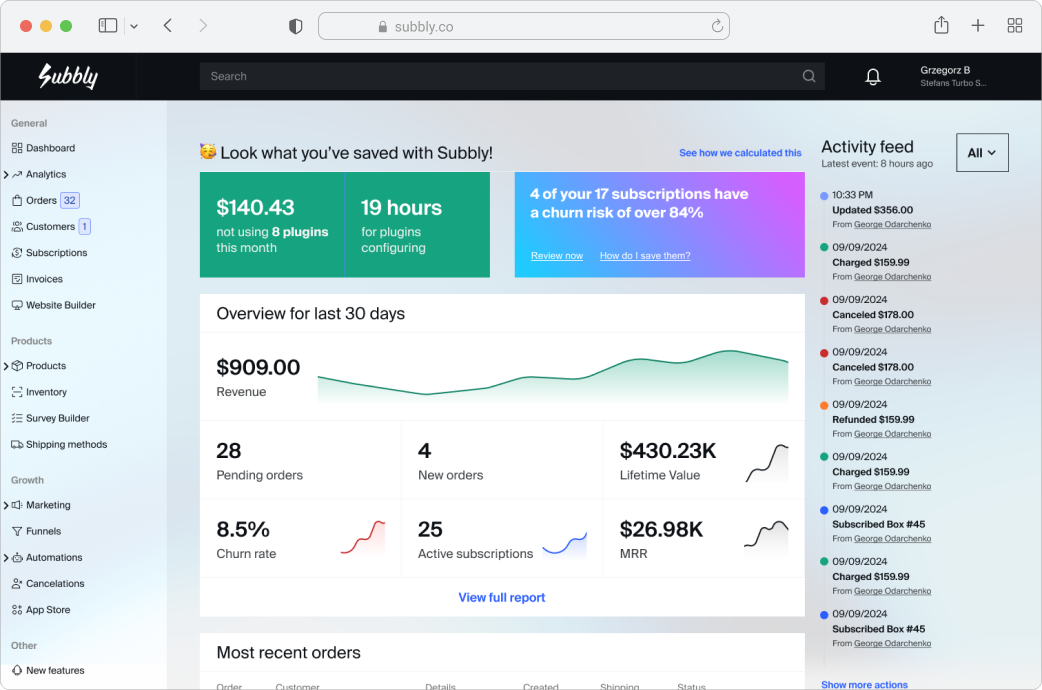Click the search magnifier icon
Image resolution: width=1042 pixels, height=690 pixels.
coord(809,76)
